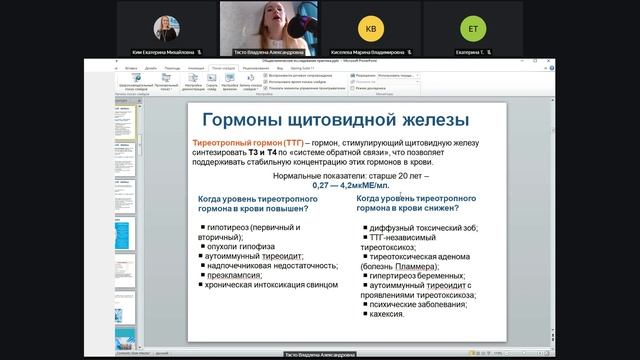Click bullet 'диффузный токсический зоб'
This screenshot has height=360, width=640.
[424, 228]
